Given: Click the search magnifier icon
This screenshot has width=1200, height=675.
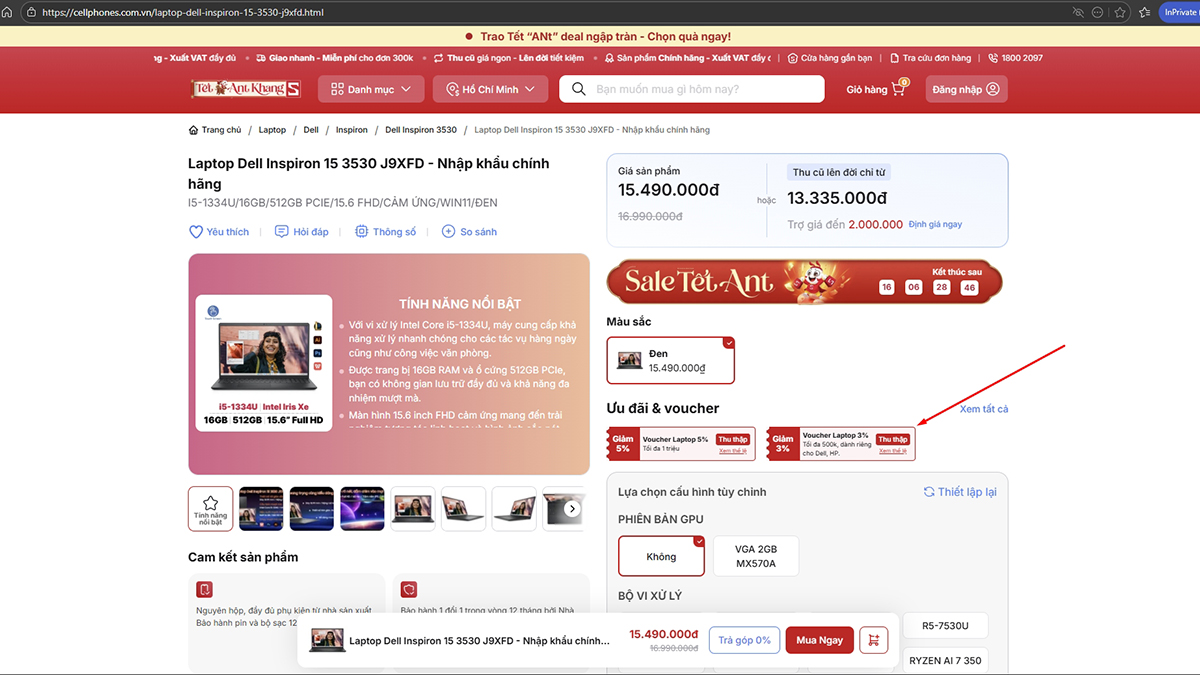Looking at the screenshot, I should [x=578, y=89].
